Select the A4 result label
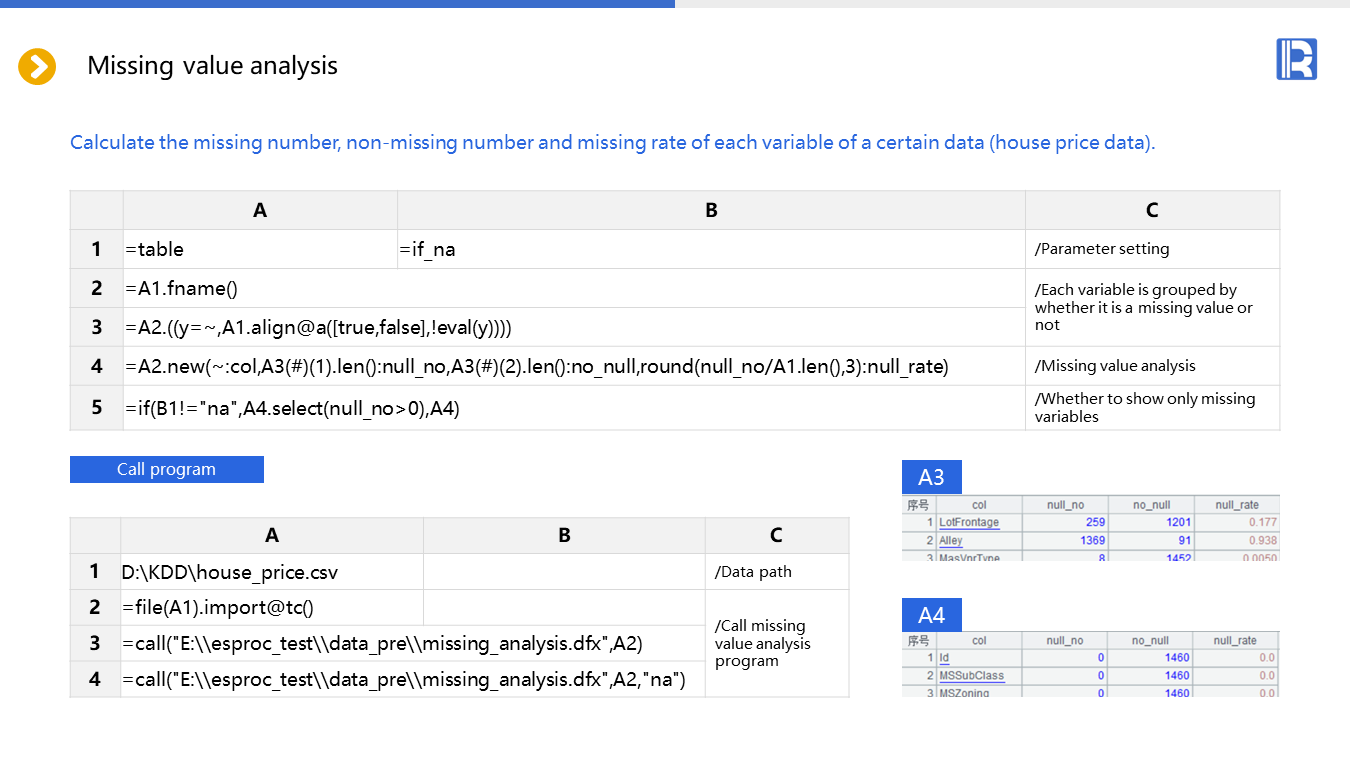The width and height of the screenshot is (1350, 759). [x=931, y=614]
